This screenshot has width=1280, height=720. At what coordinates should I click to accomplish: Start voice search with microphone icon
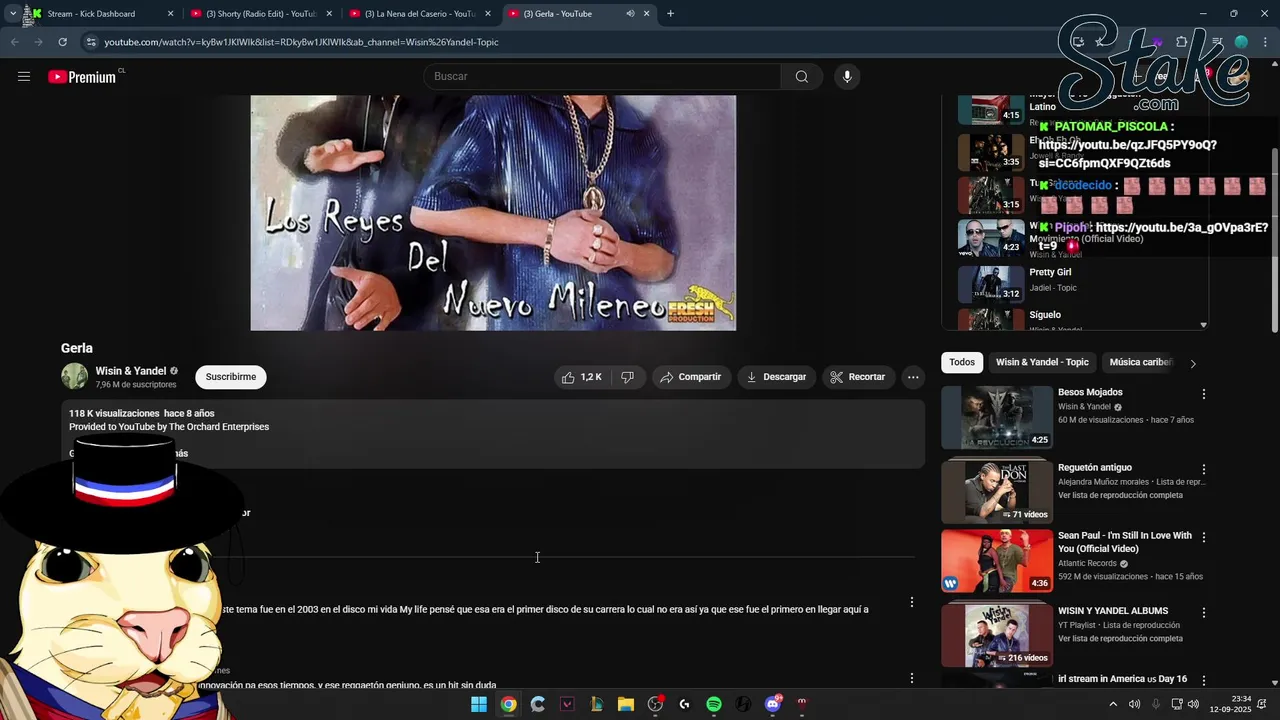tap(847, 77)
